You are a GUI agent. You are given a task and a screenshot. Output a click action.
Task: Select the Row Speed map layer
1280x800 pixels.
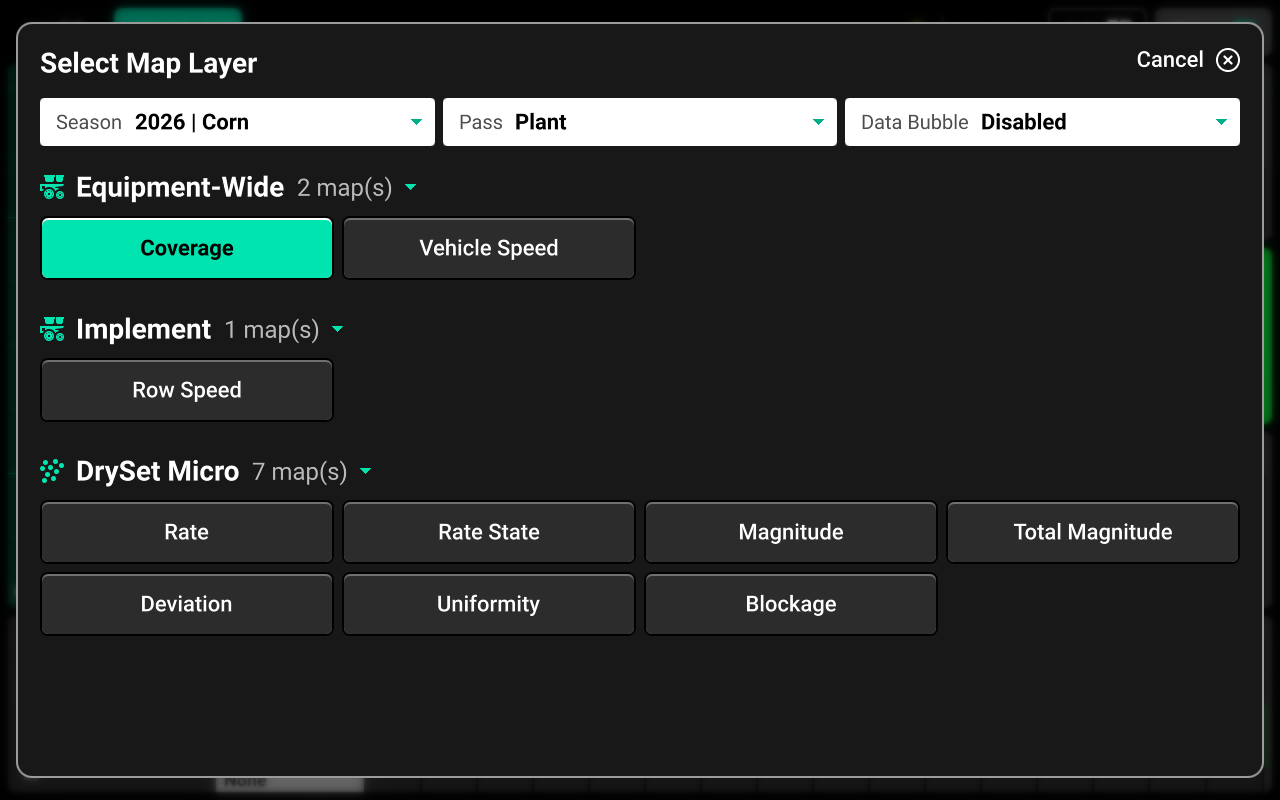tap(187, 390)
